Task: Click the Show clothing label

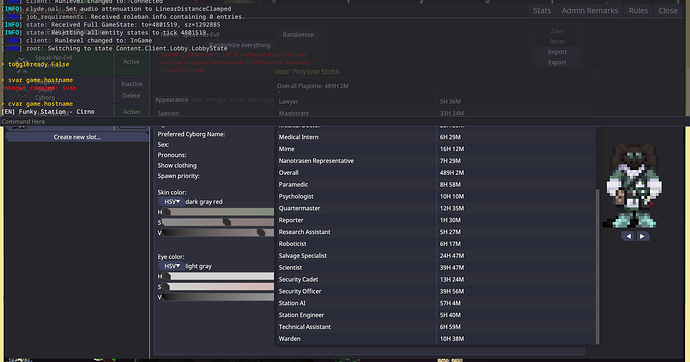Action: coord(177,165)
